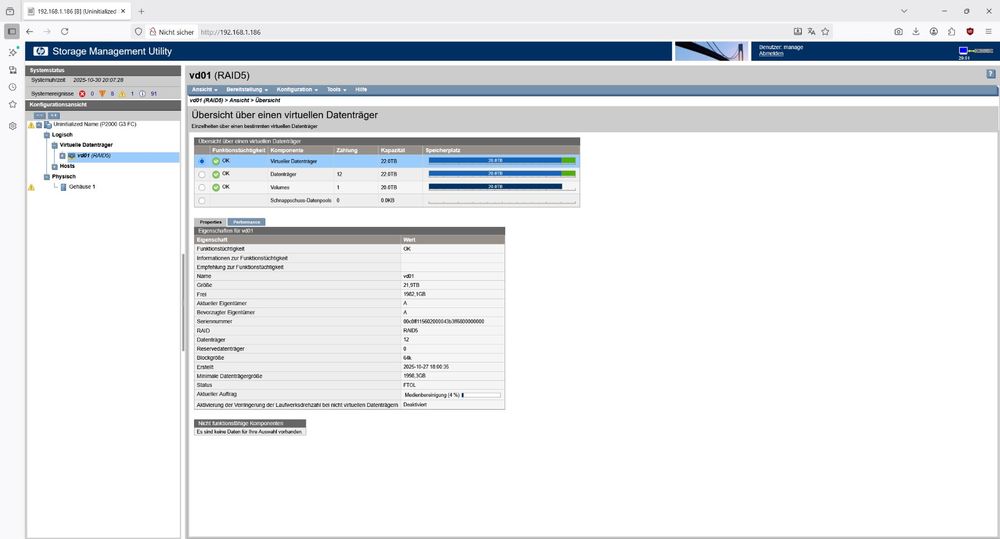Screen dimensions: 1000x539
Task: Switch to the Performance tab
Action: (x=246, y=222)
